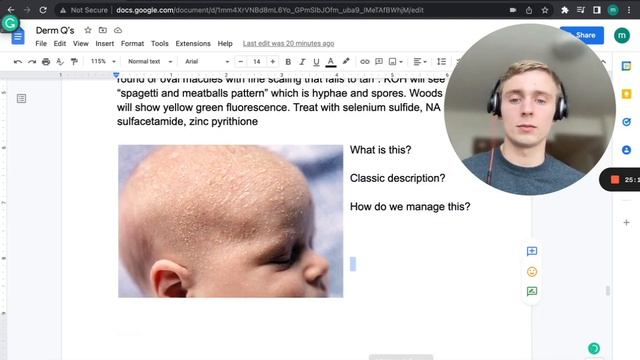The height and width of the screenshot is (360, 640).
Task: Insert a link with chain icon
Action: [x=364, y=62]
